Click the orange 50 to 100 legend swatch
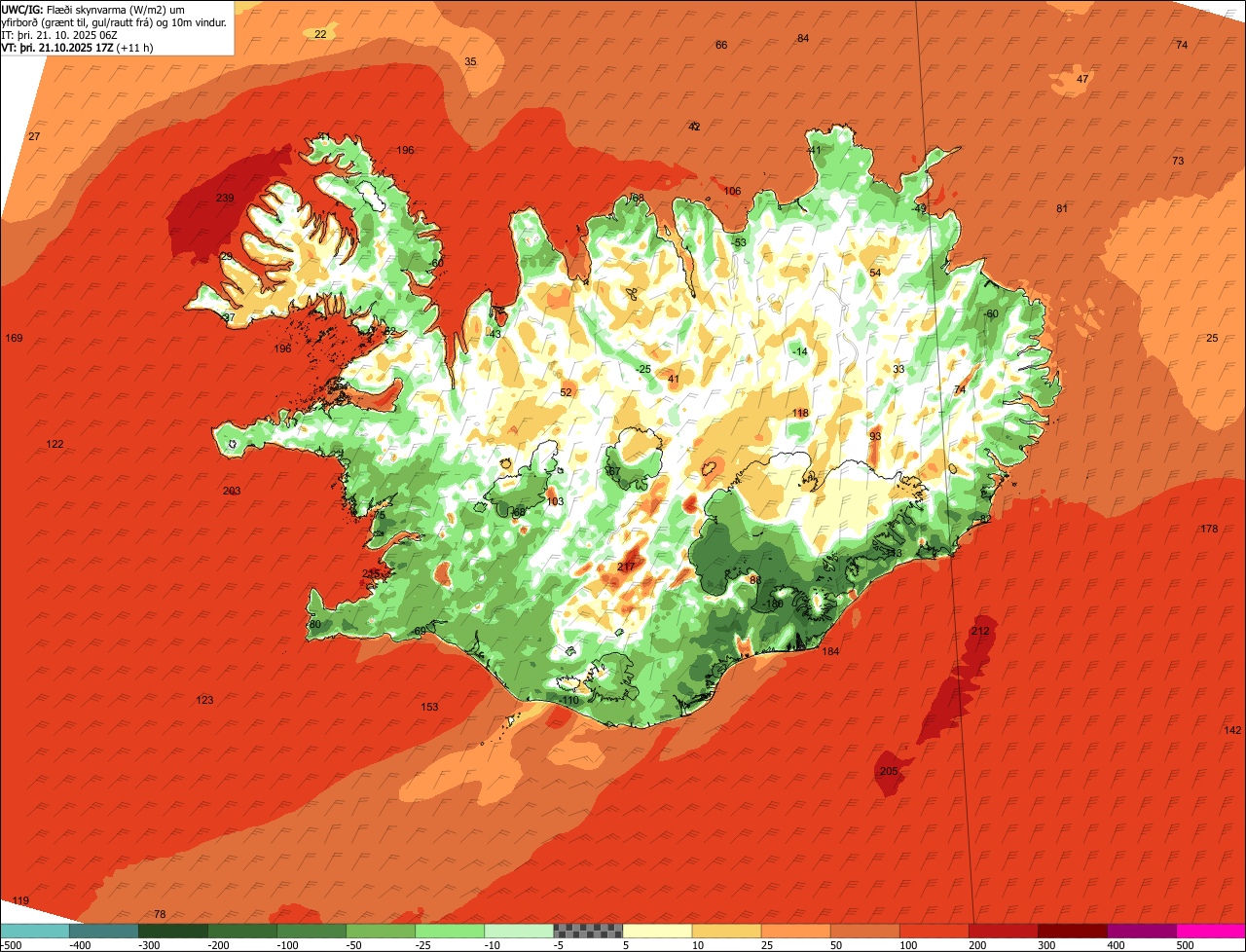 [864, 931]
